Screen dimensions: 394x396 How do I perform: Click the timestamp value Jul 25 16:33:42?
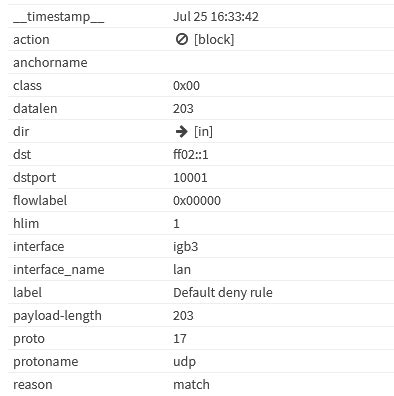pos(216,17)
